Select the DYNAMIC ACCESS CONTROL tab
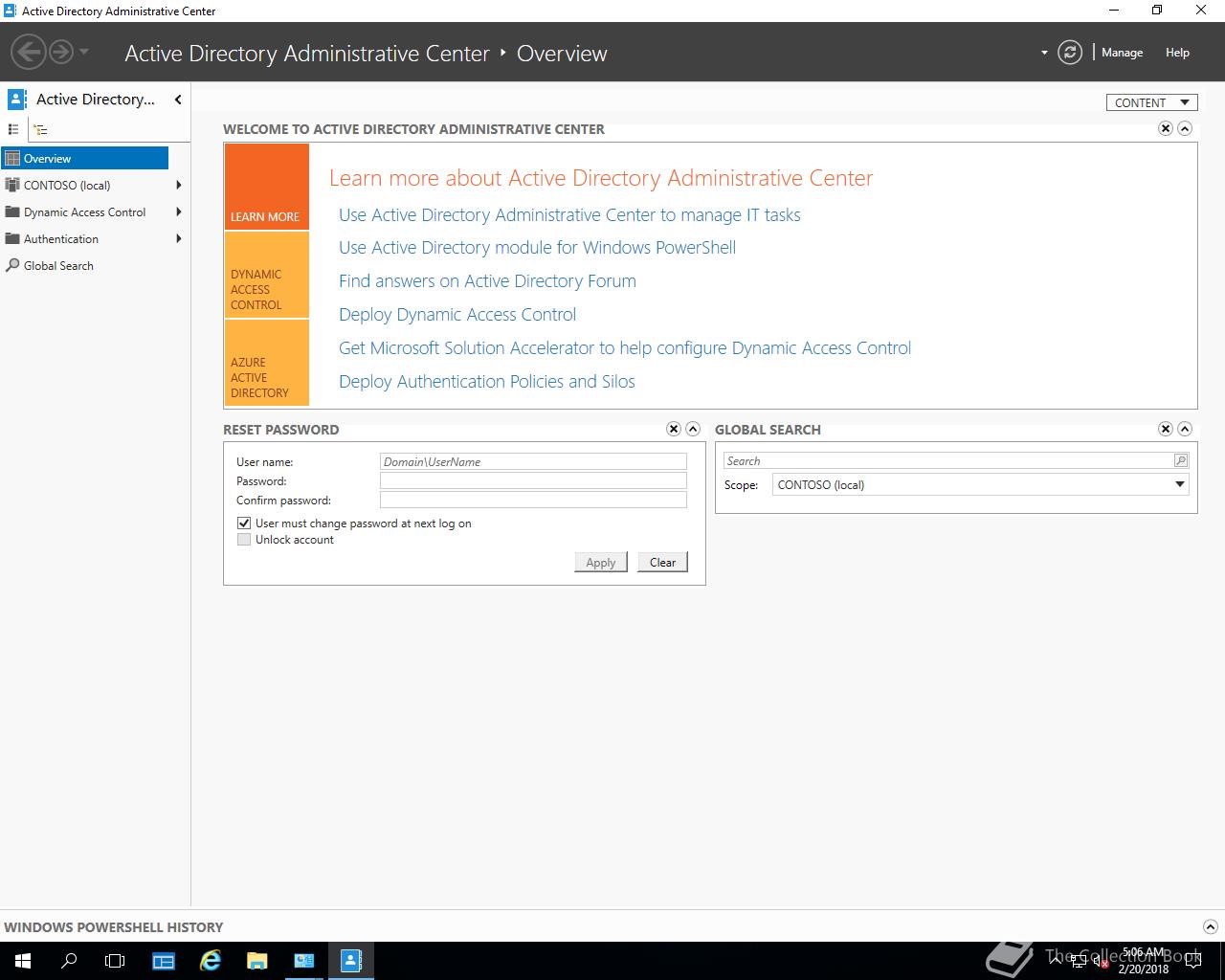This screenshot has width=1225, height=980. (267, 275)
